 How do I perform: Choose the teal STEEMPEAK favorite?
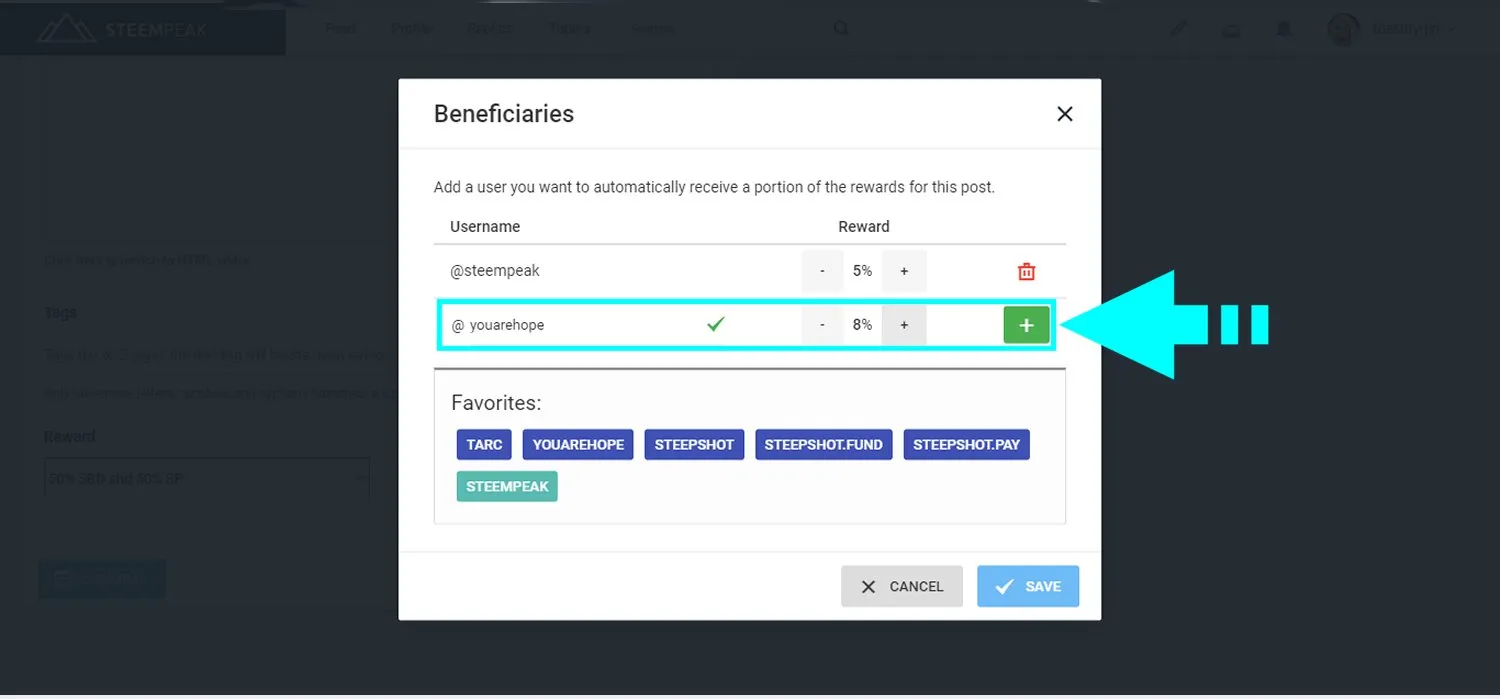(507, 486)
